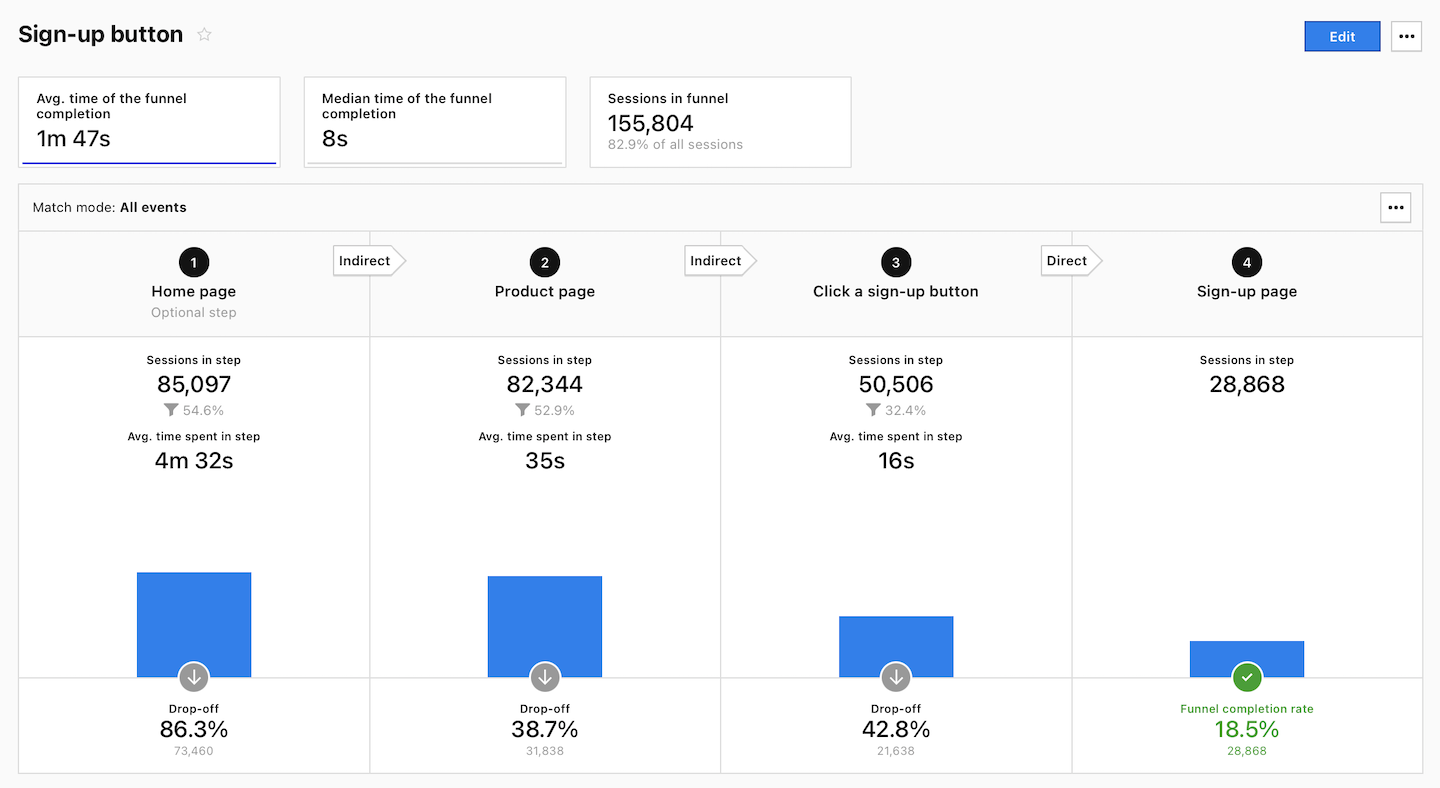1440x788 pixels.
Task: Click the Home page drop-off arrow icon
Action: (x=194, y=677)
